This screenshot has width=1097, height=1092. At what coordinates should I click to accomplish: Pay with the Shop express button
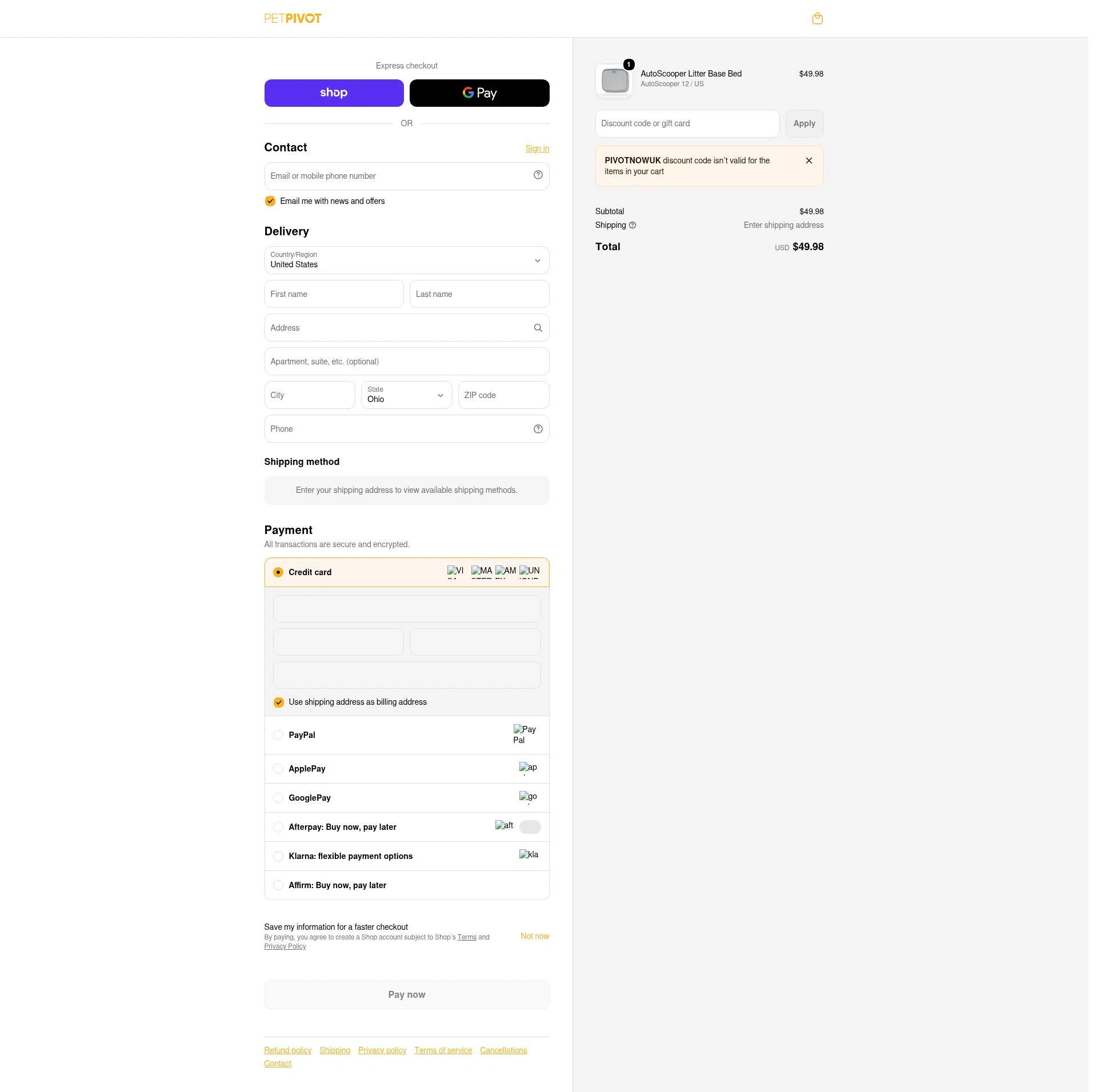334,93
